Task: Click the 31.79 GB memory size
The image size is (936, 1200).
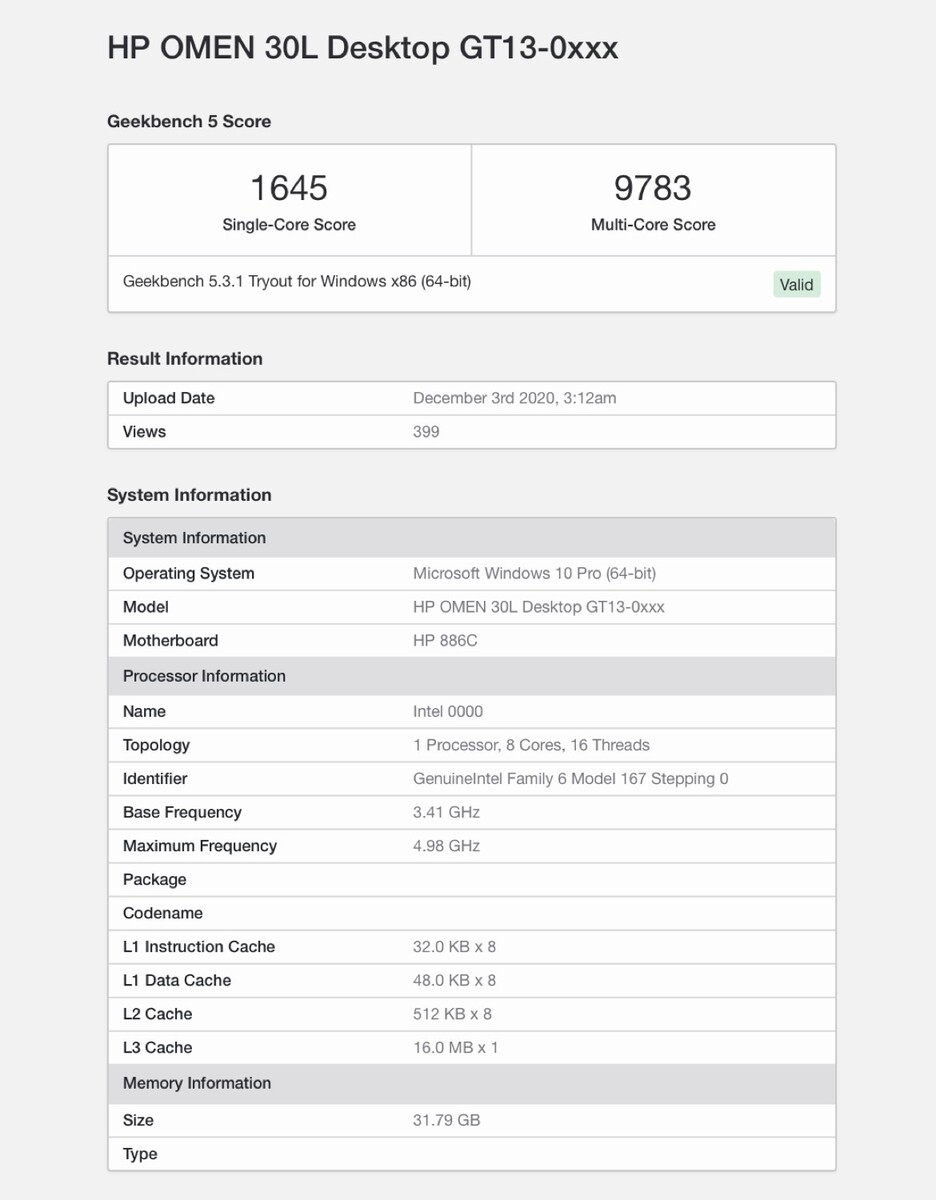Action: tap(446, 1120)
